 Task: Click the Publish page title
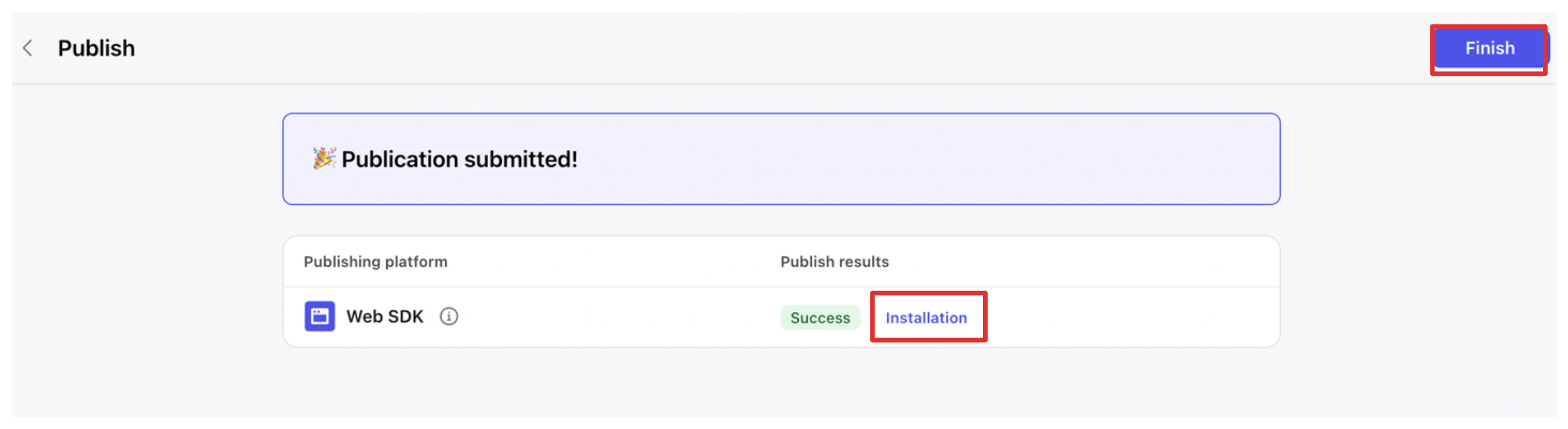coord(96,48)
